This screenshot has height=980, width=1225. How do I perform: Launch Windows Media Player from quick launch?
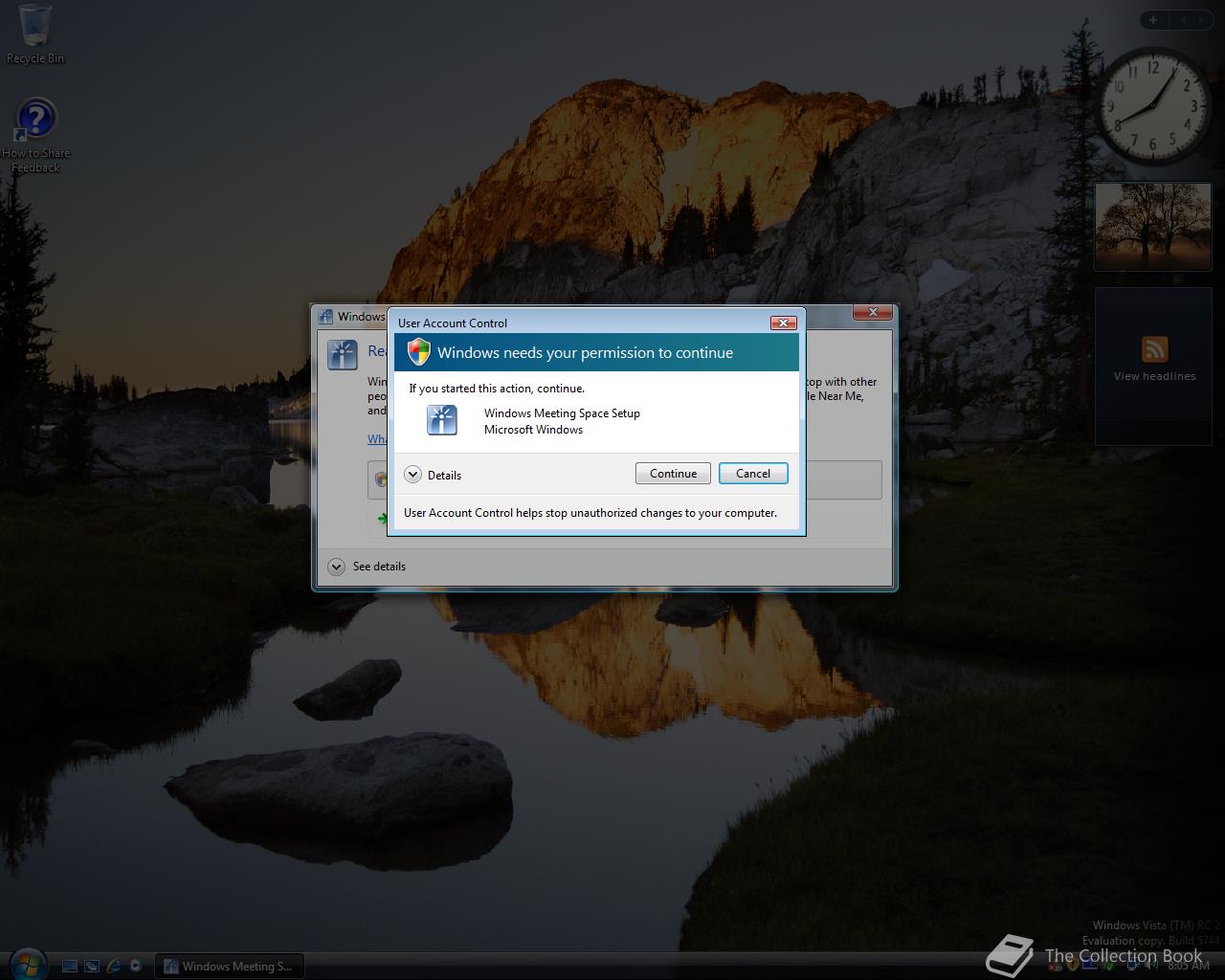point(136,967)
